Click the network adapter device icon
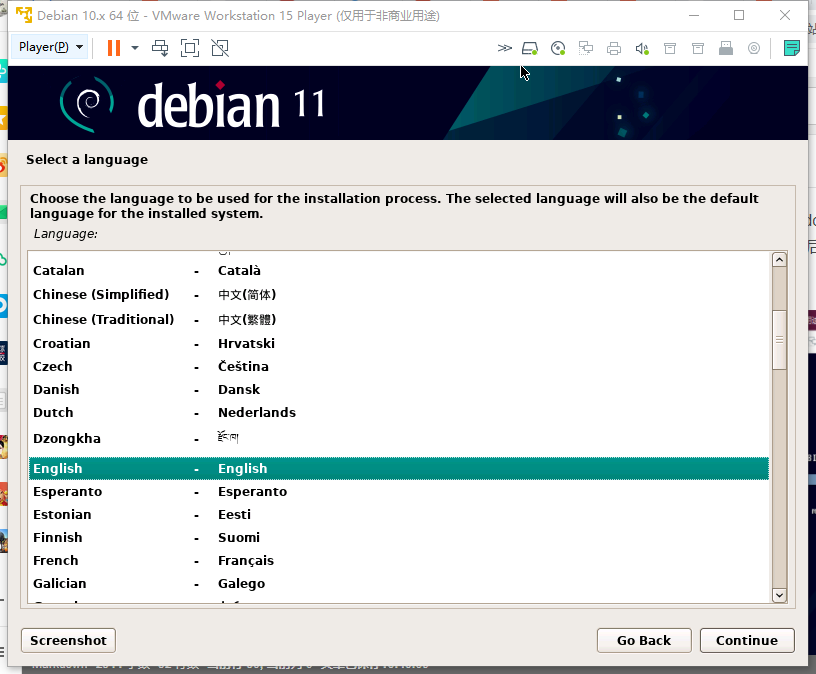 pos(586,48)
